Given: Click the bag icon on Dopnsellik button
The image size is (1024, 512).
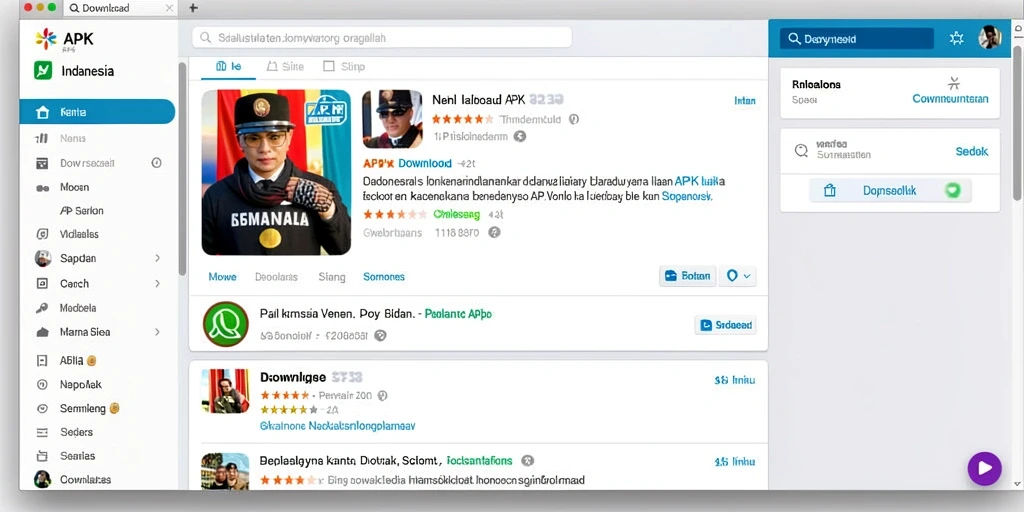Looking at the screenshot, I should [829, 191].
